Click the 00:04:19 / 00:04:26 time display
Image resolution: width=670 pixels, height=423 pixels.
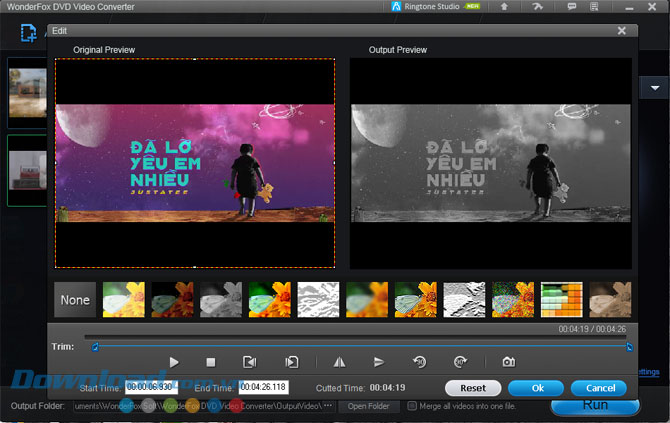pyautogui.click(x=592, y=329)
